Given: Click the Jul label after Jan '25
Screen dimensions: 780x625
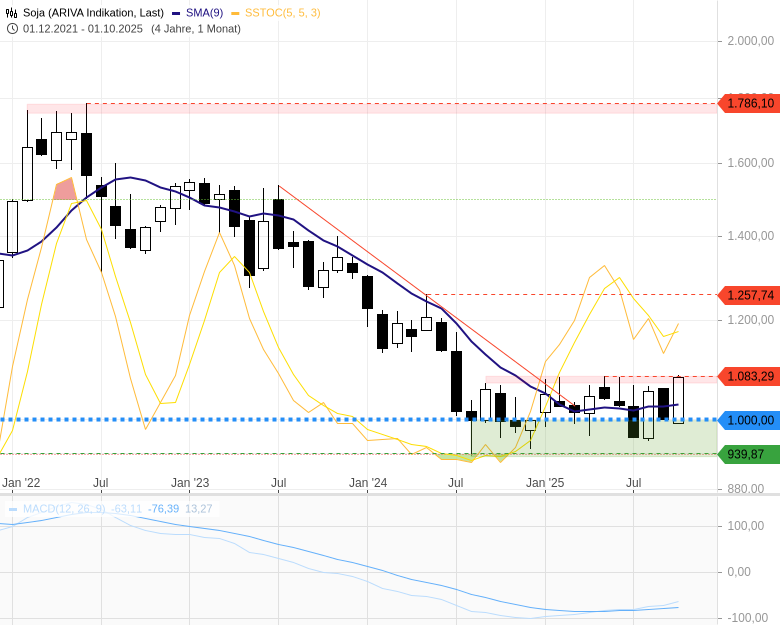Looking at the screenshot, I should 633,482.
